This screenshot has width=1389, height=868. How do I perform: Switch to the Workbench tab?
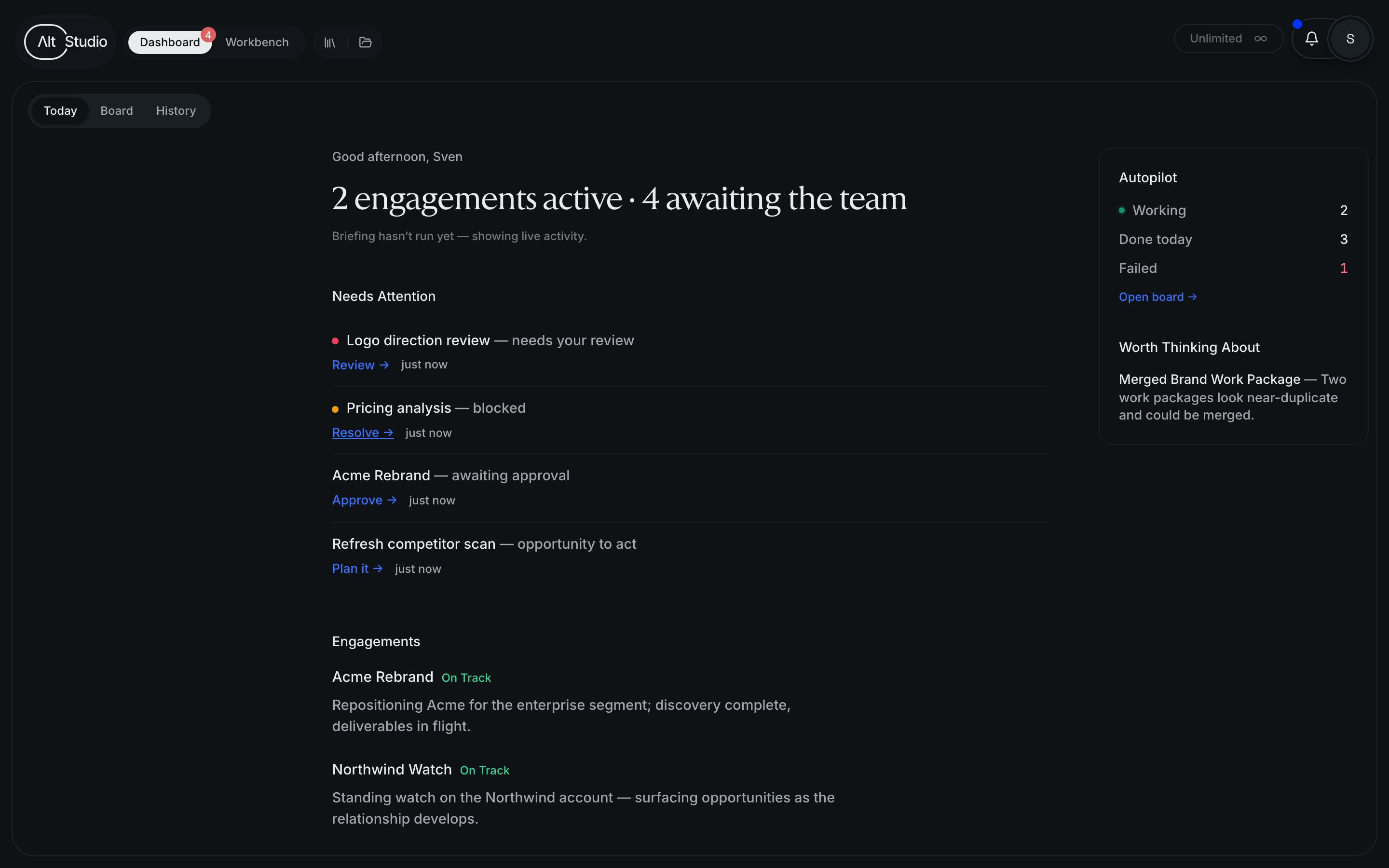tap(257, 42)
